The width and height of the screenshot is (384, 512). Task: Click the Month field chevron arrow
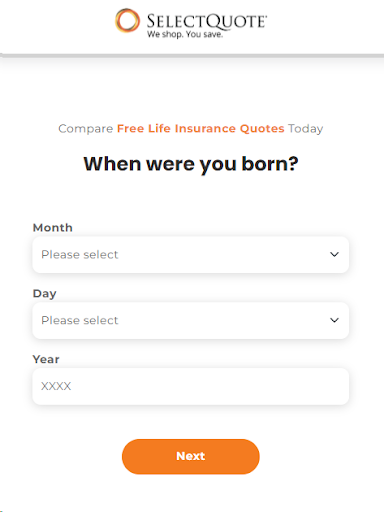click(x=334, y=254)
